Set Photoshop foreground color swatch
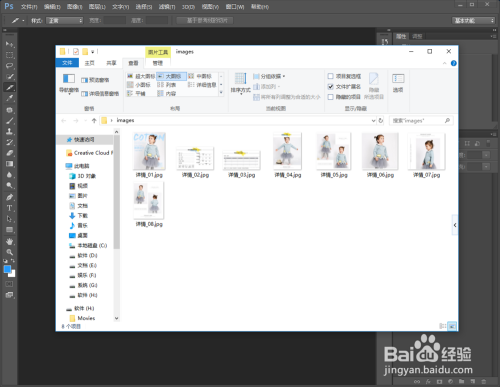This screenshot has height=387, width=500. pyautogui.click(x=7, y=269)
